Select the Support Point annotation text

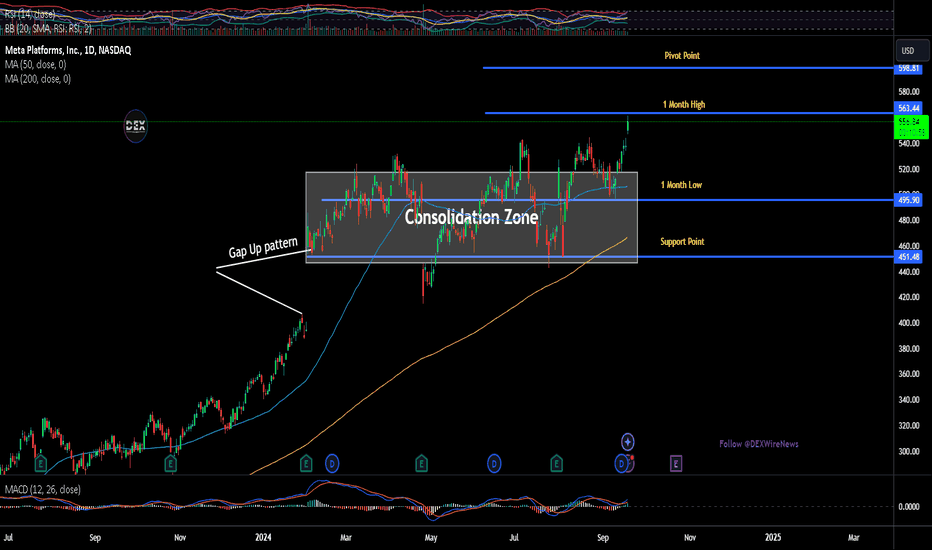pyautogui.click(x=682, y=241)
